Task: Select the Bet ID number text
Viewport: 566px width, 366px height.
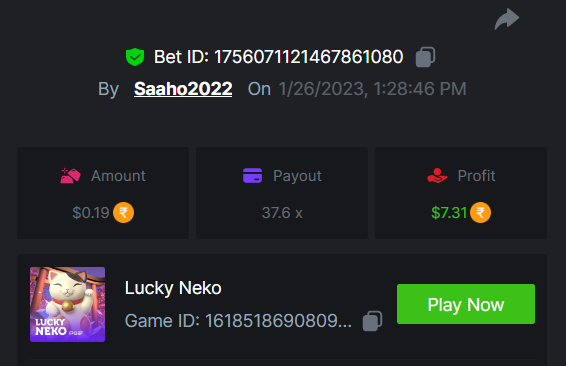Action: point(309,57)
